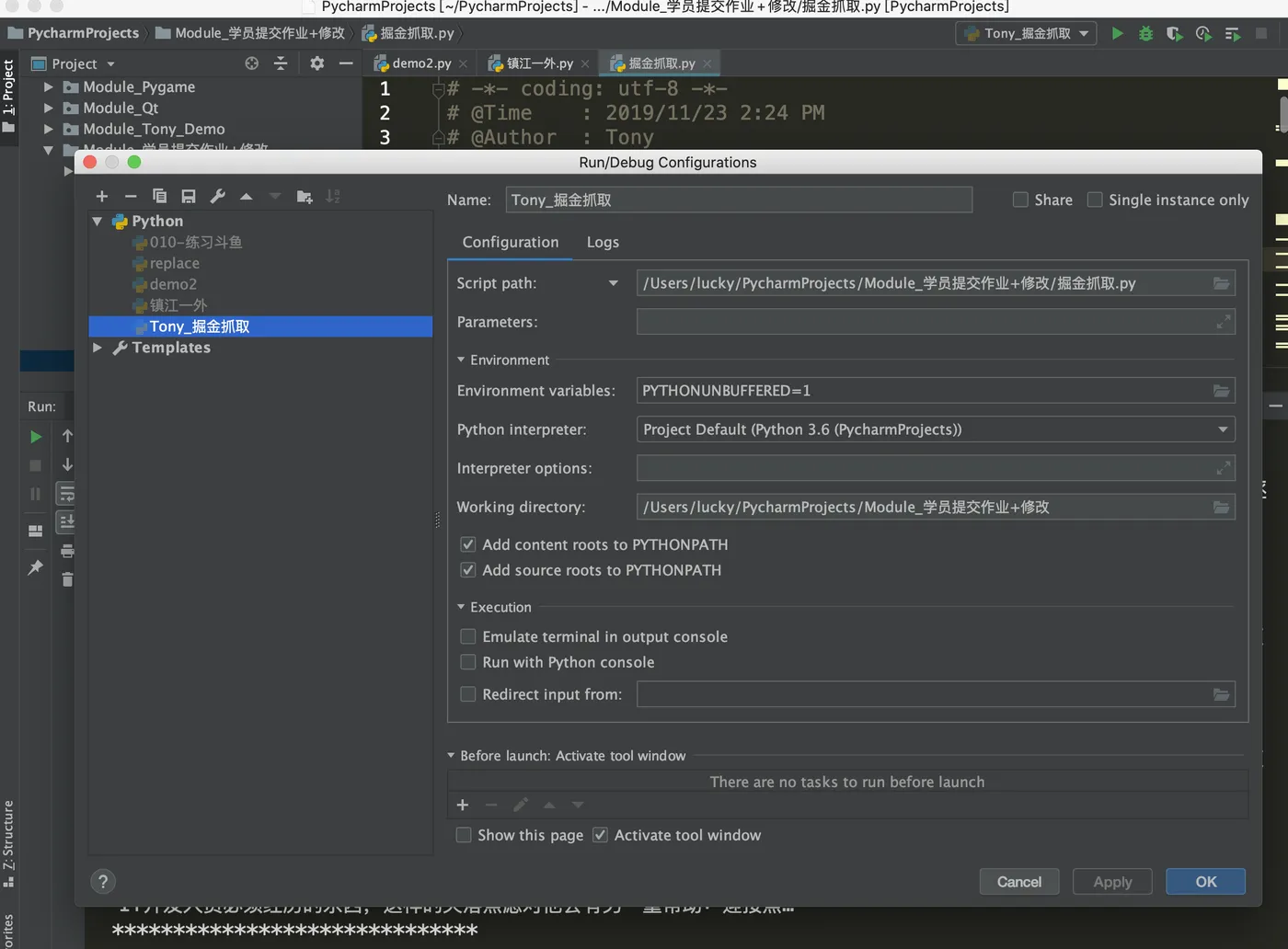Image resolution: width=1288 pixels, height=949 pixels.
Task: Browse for redirect input file
Action: click(x=1221, y=694)
